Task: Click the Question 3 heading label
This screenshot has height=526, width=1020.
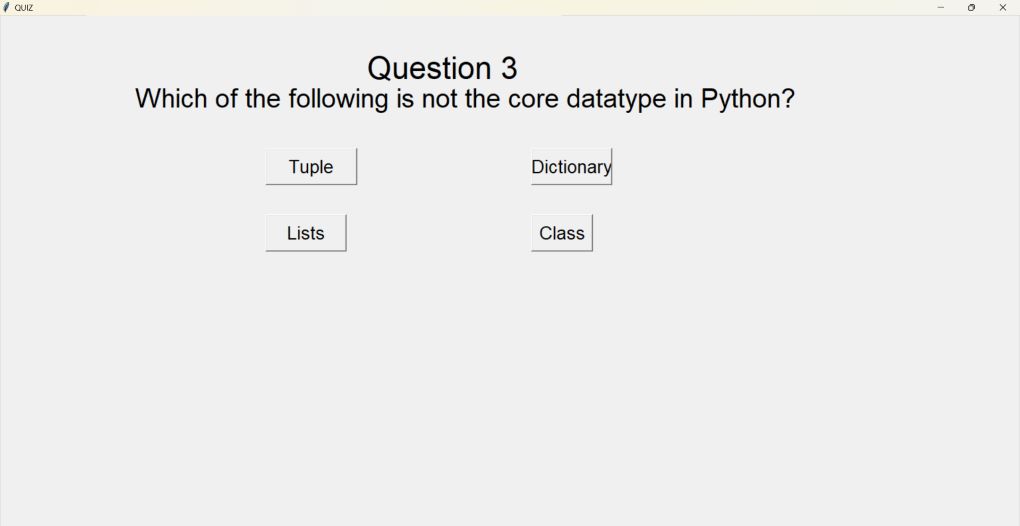Action: (442, 68)
